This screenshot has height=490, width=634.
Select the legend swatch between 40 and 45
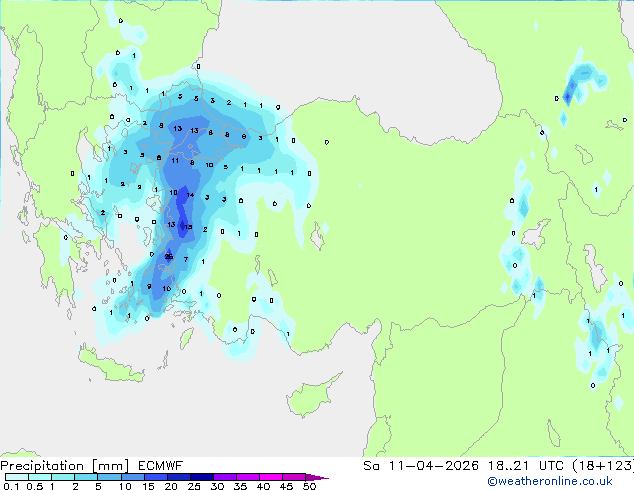271,477
